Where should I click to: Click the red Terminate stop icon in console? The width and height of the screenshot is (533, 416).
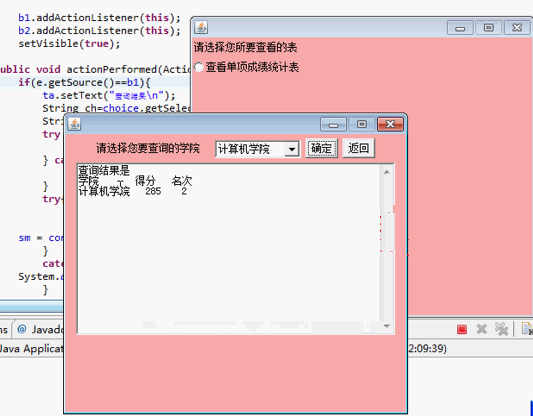462,329
